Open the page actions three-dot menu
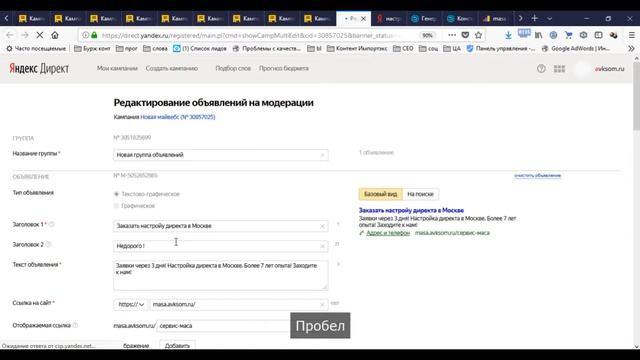 point(452,35)
